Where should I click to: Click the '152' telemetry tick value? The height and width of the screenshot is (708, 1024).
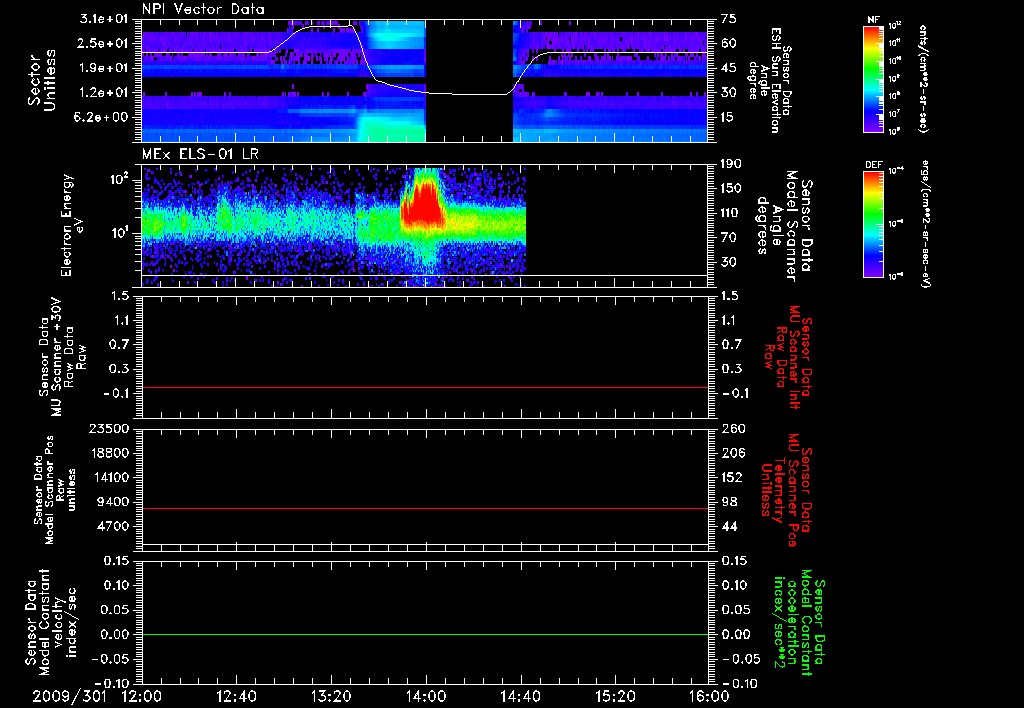(733, 477)
